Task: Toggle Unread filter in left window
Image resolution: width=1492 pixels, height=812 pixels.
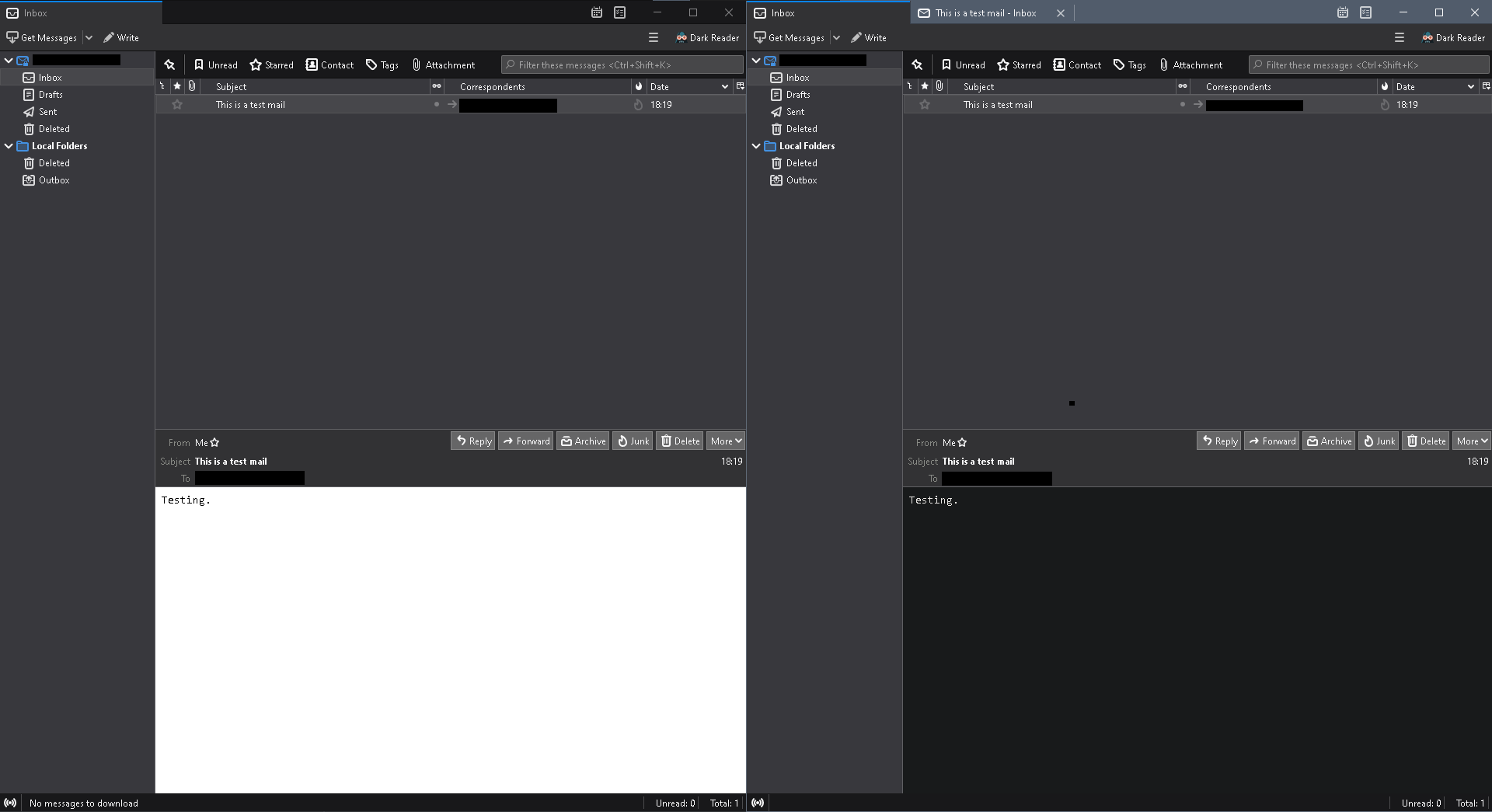Action: pyautogui.click(x=215, y=64)
